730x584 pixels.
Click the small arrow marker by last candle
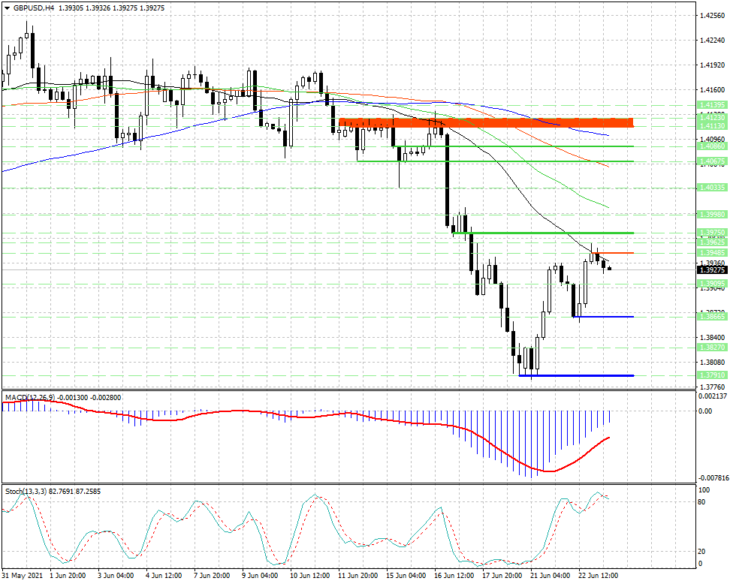609,268
